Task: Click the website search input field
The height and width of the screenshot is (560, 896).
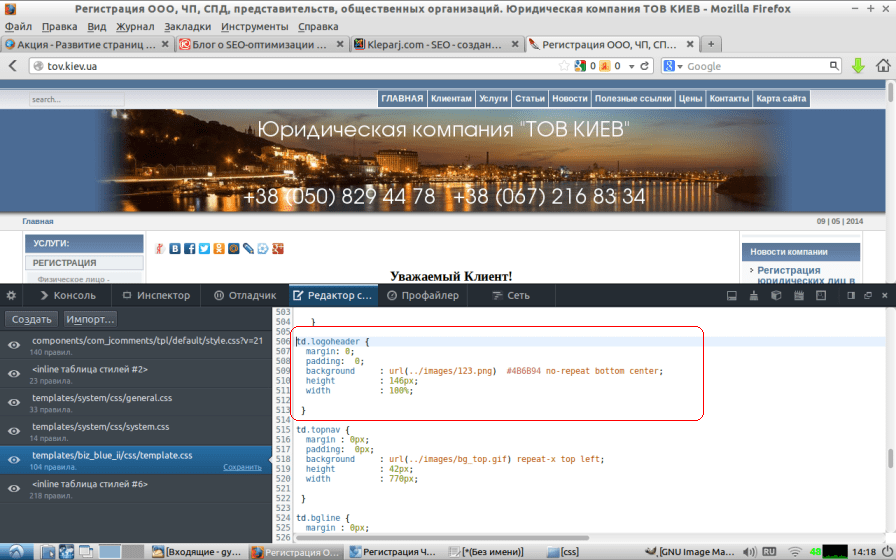Action: click(x=77, y=99)
